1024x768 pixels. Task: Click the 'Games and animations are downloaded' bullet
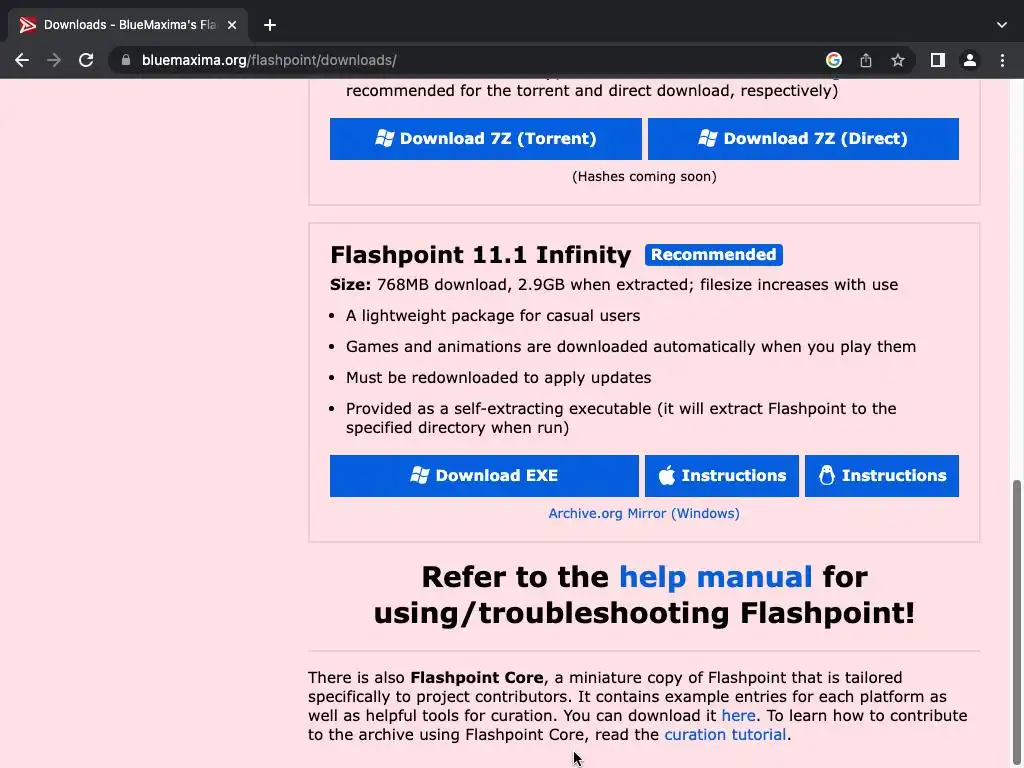pos(631,347)
